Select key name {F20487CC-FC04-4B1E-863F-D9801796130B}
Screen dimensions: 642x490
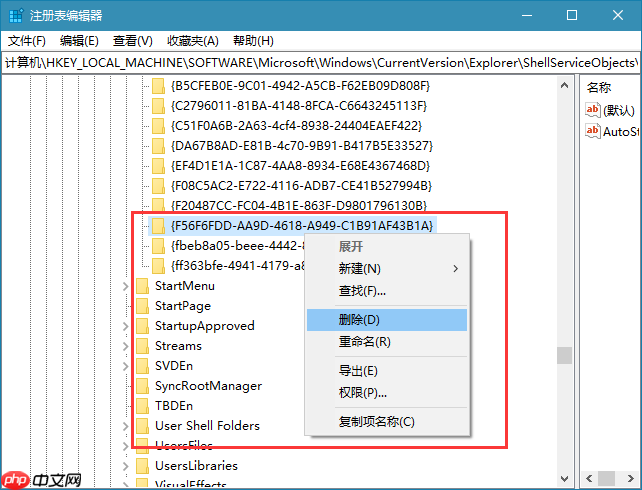299,205
